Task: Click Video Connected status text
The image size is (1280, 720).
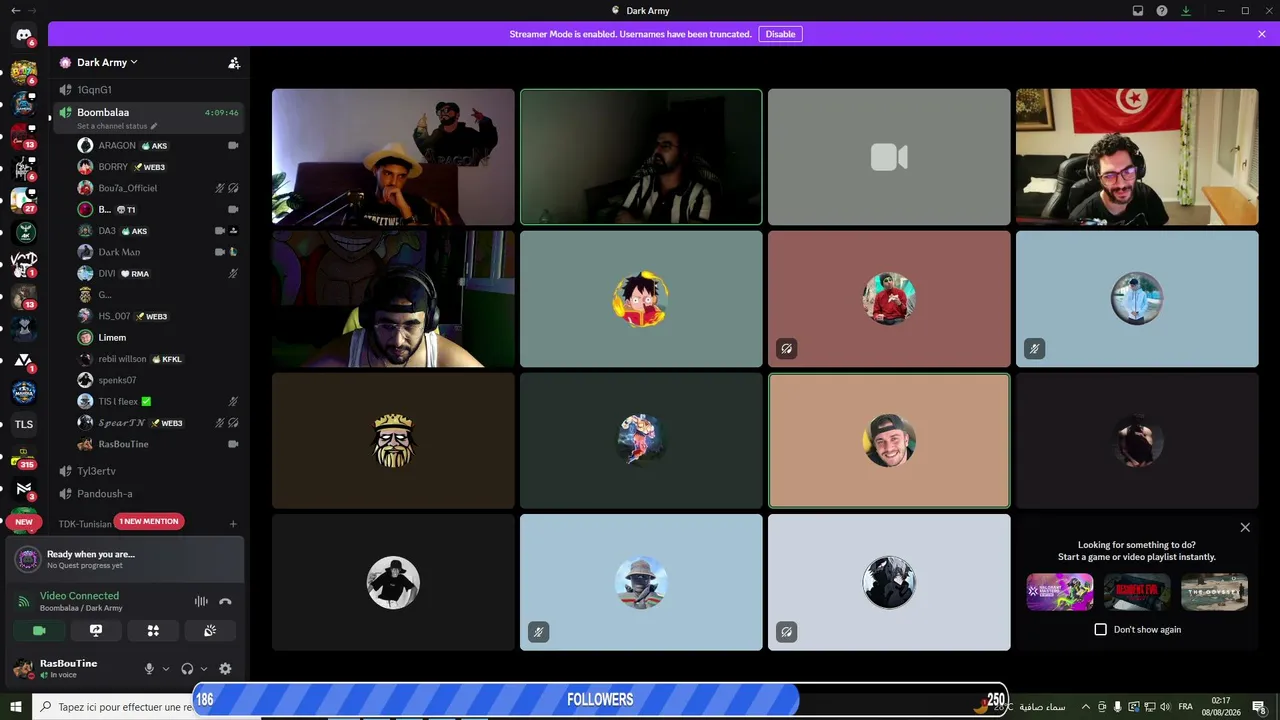Action: (79, 596)
